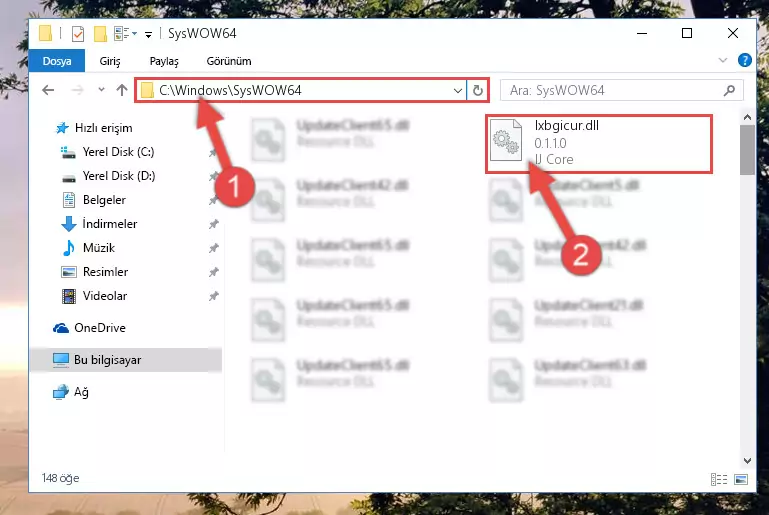Viewport: 769px width, 515px height.
Task: Click the pin icon next to İndirmeler
Action: click(x=213, y=224)
